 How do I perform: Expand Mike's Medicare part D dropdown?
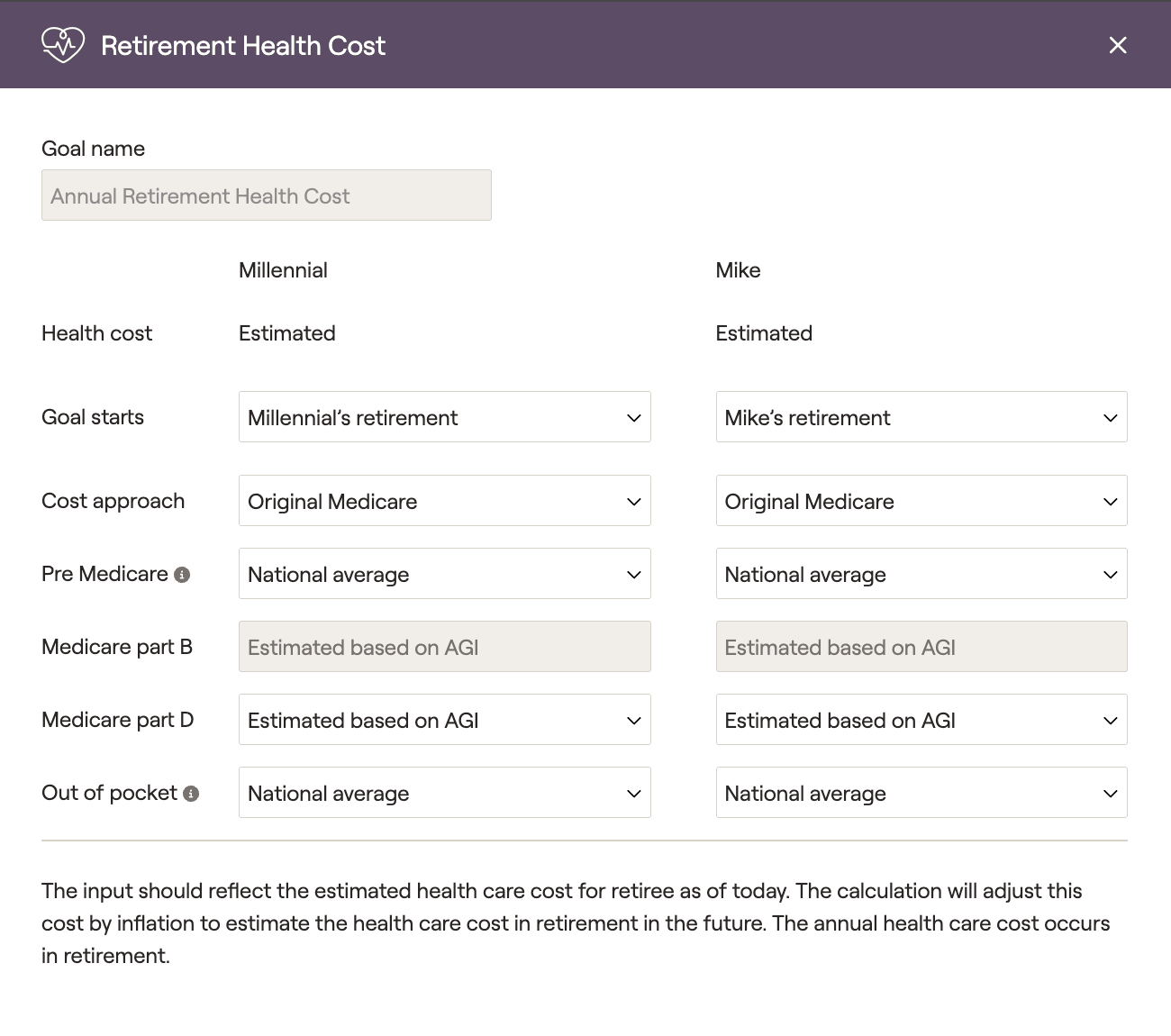tap(921, 720)
